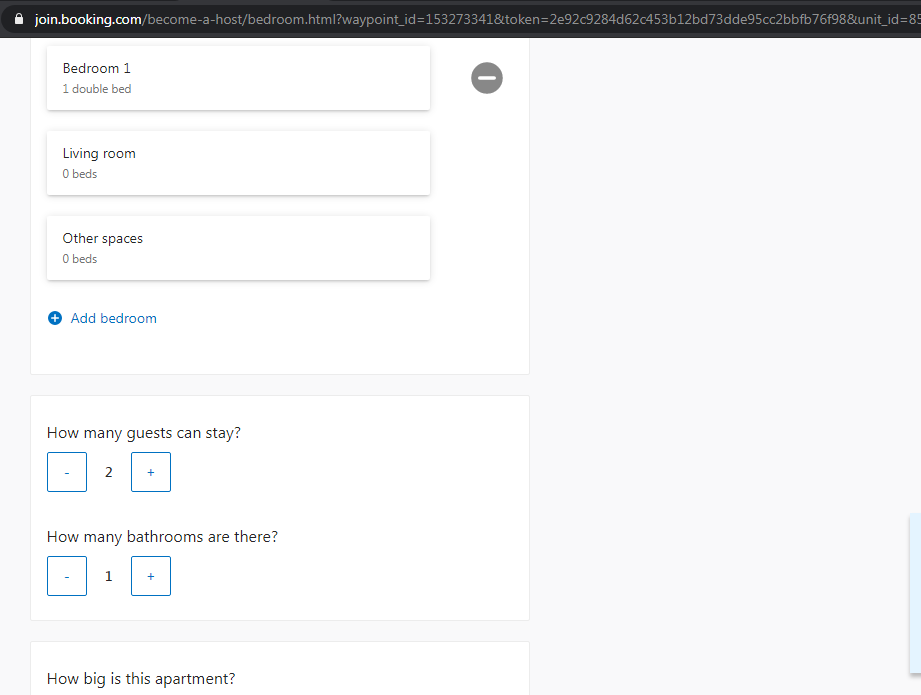Click the bathroom count value 1
The width and height of the screenshot is (921, 695).
pyautogui.click(x=109, y=576)
